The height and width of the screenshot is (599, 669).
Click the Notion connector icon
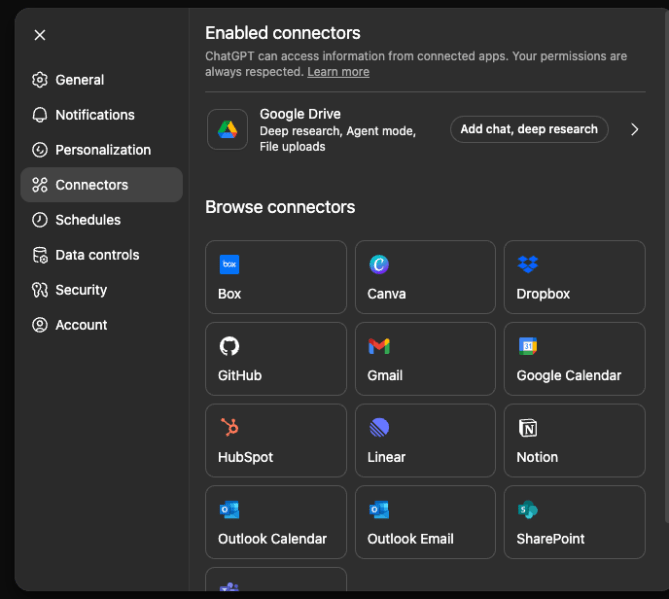coord(528,428)
